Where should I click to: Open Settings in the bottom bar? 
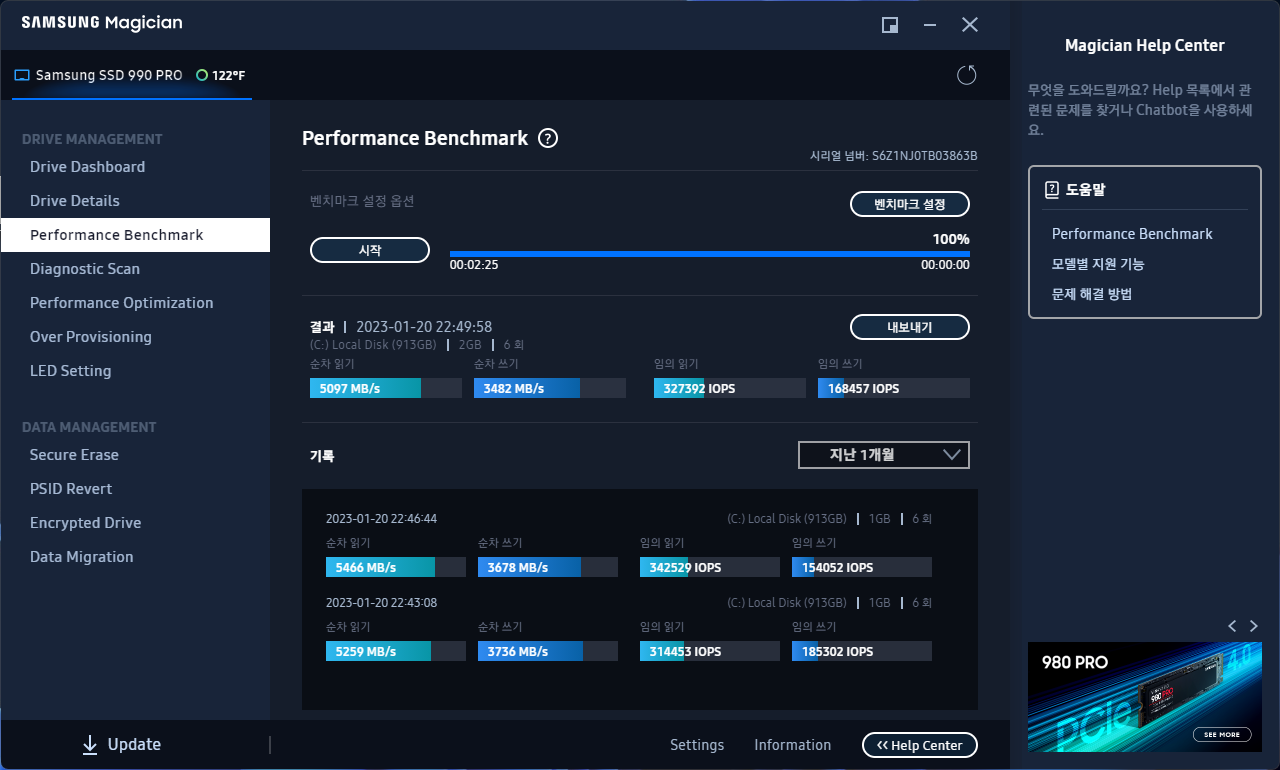697,745
